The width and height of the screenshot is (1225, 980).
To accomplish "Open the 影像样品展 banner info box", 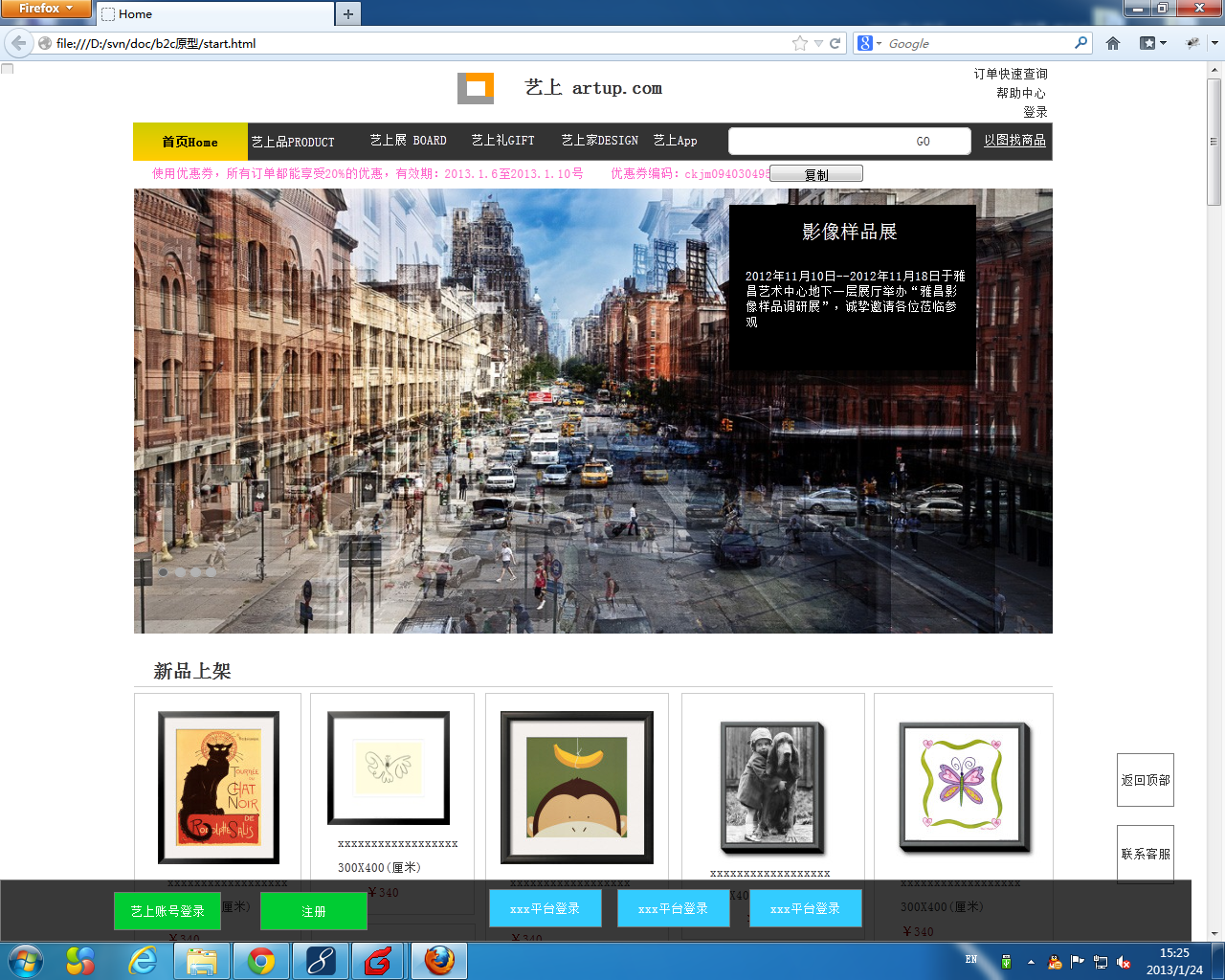I will (853, 288).
